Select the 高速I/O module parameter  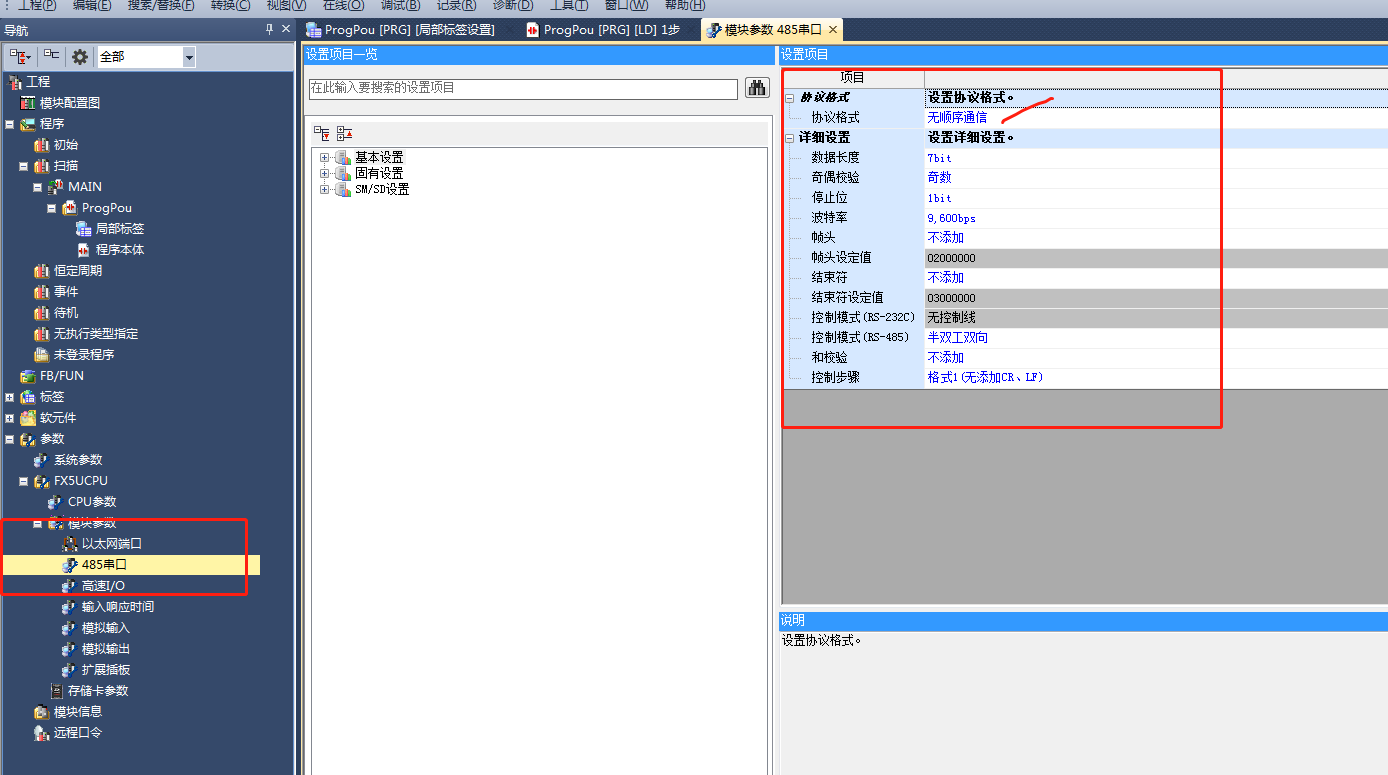pos(103,586)
